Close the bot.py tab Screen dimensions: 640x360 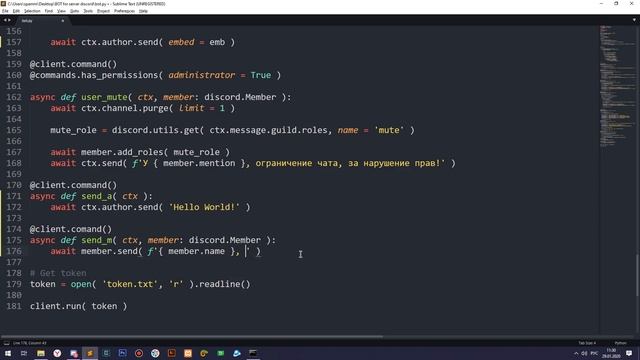(62, 20)
